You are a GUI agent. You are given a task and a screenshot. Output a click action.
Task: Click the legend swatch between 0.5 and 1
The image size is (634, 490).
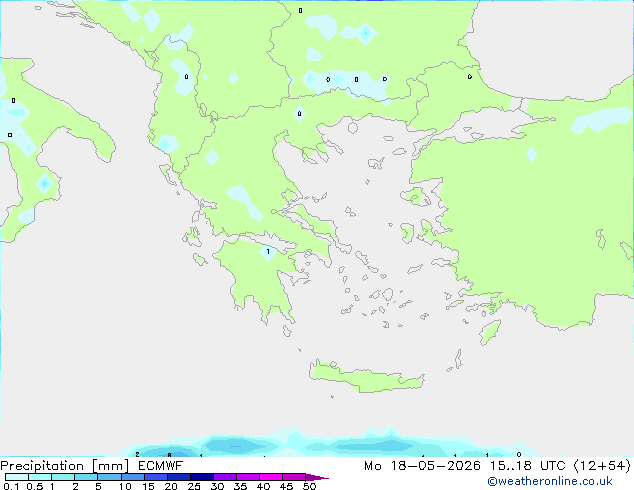coord(40,477)
